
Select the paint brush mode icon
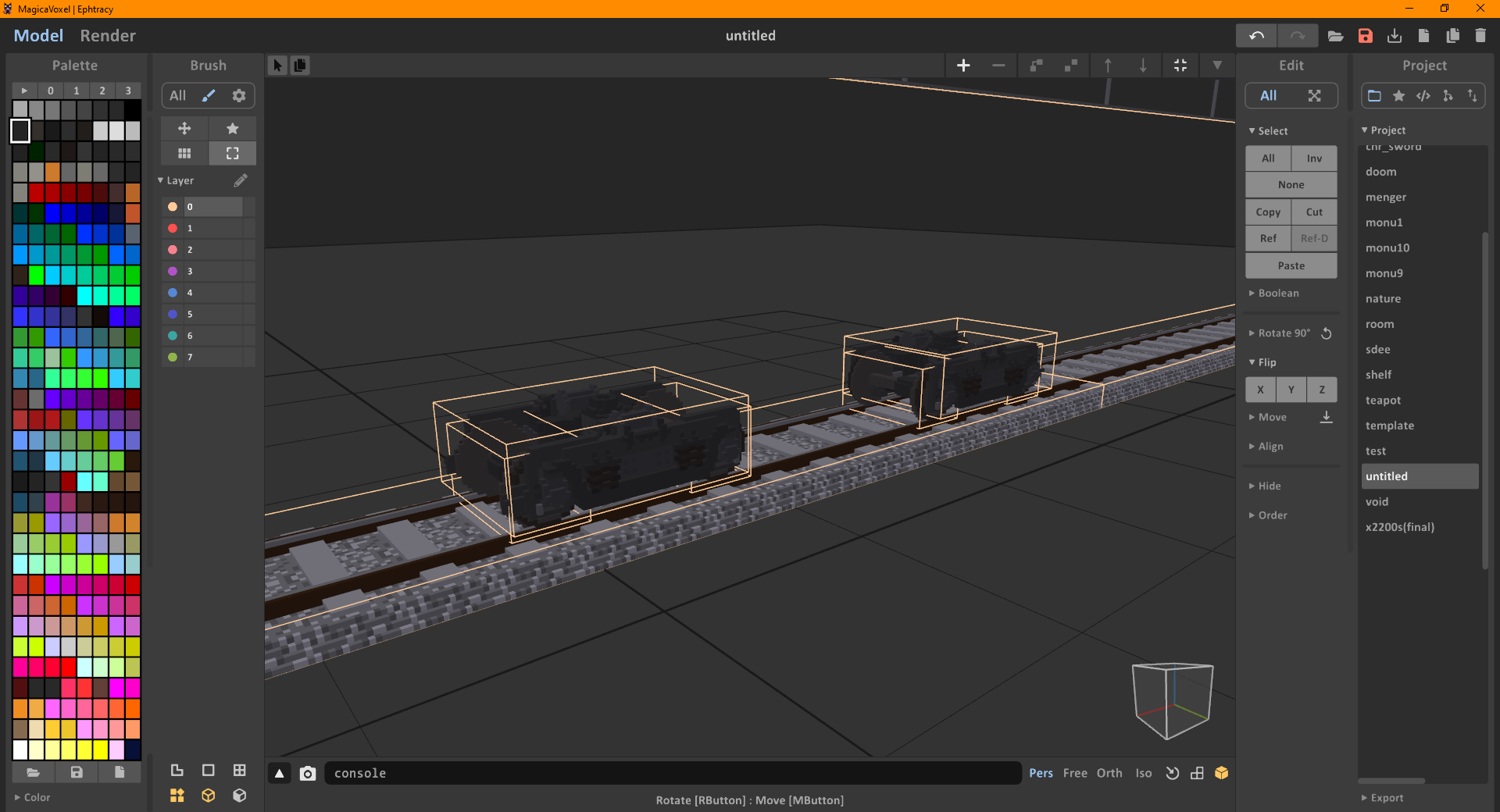coord(209,95)
